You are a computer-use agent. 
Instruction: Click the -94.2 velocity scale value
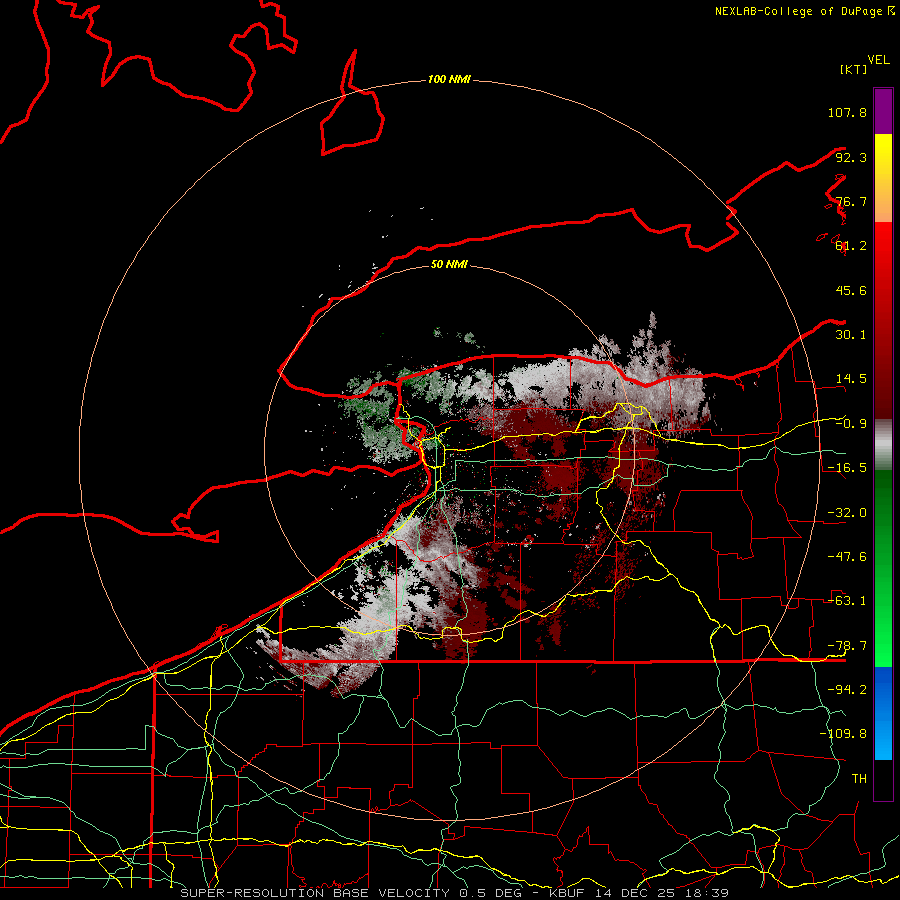click(847, 689)
